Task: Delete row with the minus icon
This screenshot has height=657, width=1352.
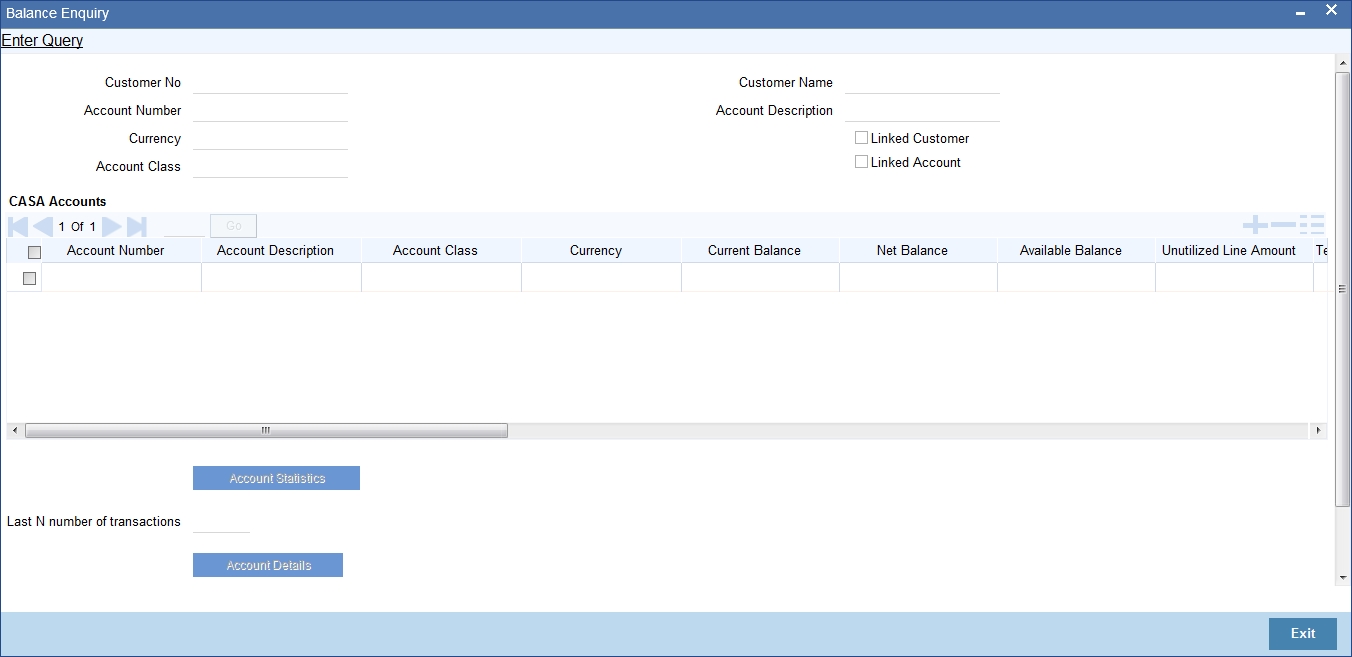Action: [x=1283, y=226]
